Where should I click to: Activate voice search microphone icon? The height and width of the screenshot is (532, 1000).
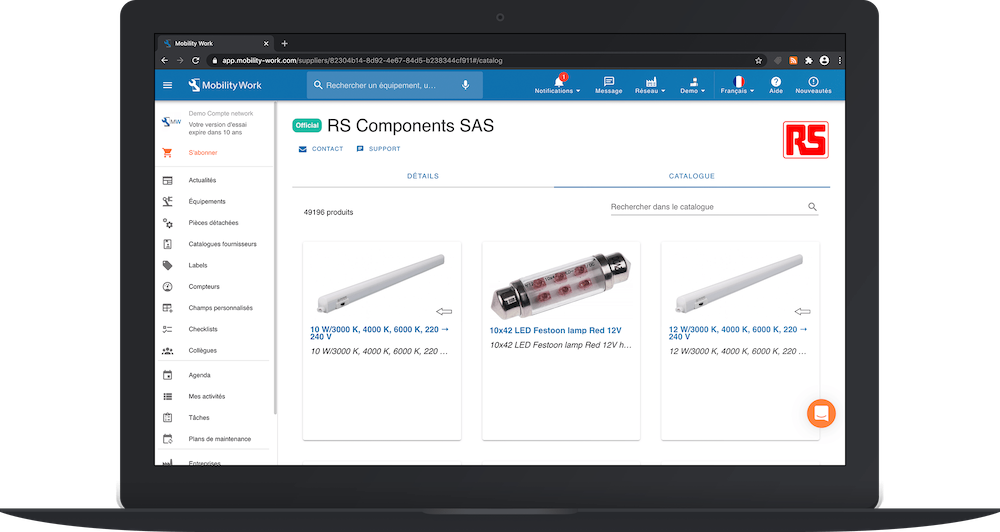coord(466,85)
